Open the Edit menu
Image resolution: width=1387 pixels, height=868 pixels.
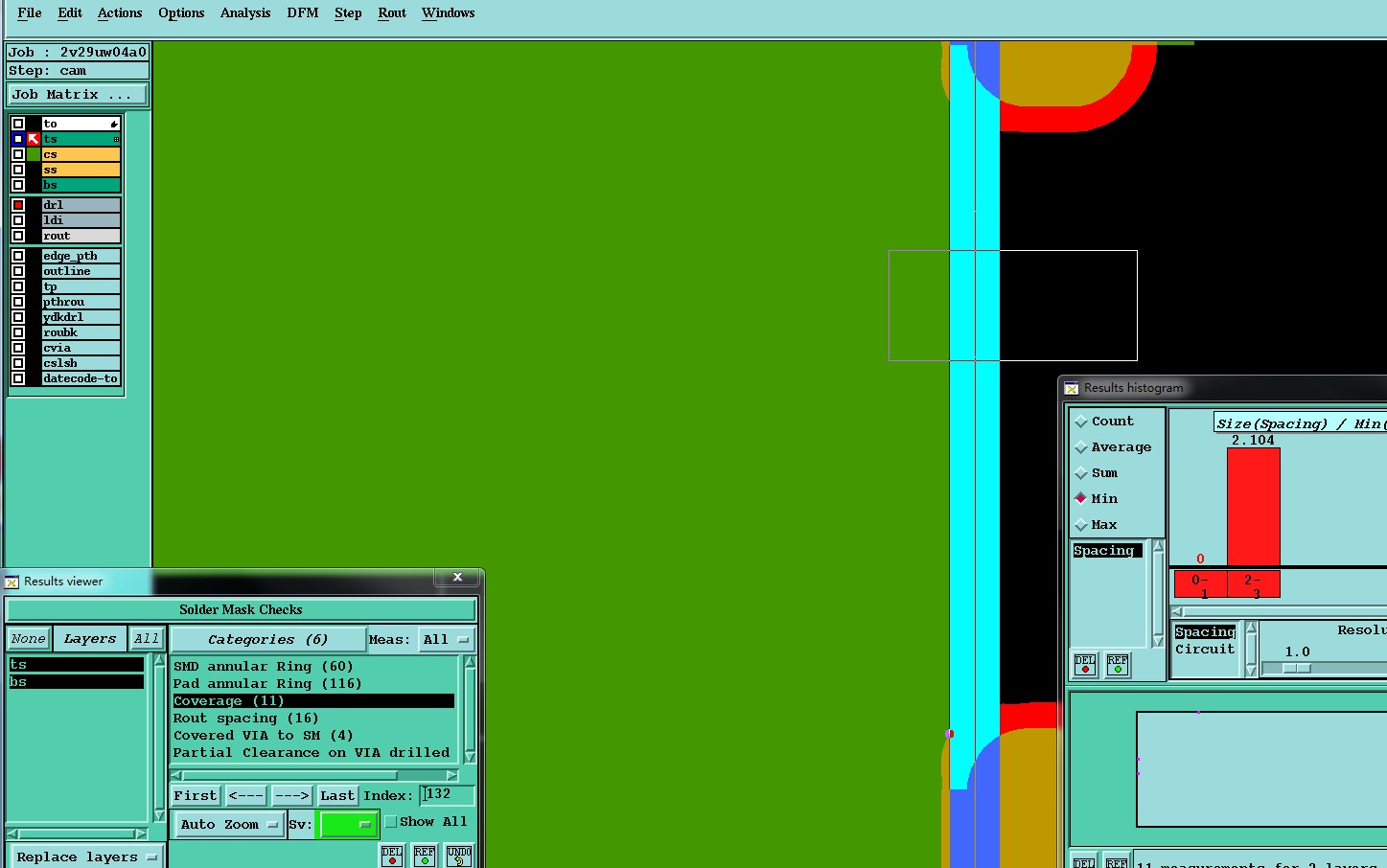(70, 13)
